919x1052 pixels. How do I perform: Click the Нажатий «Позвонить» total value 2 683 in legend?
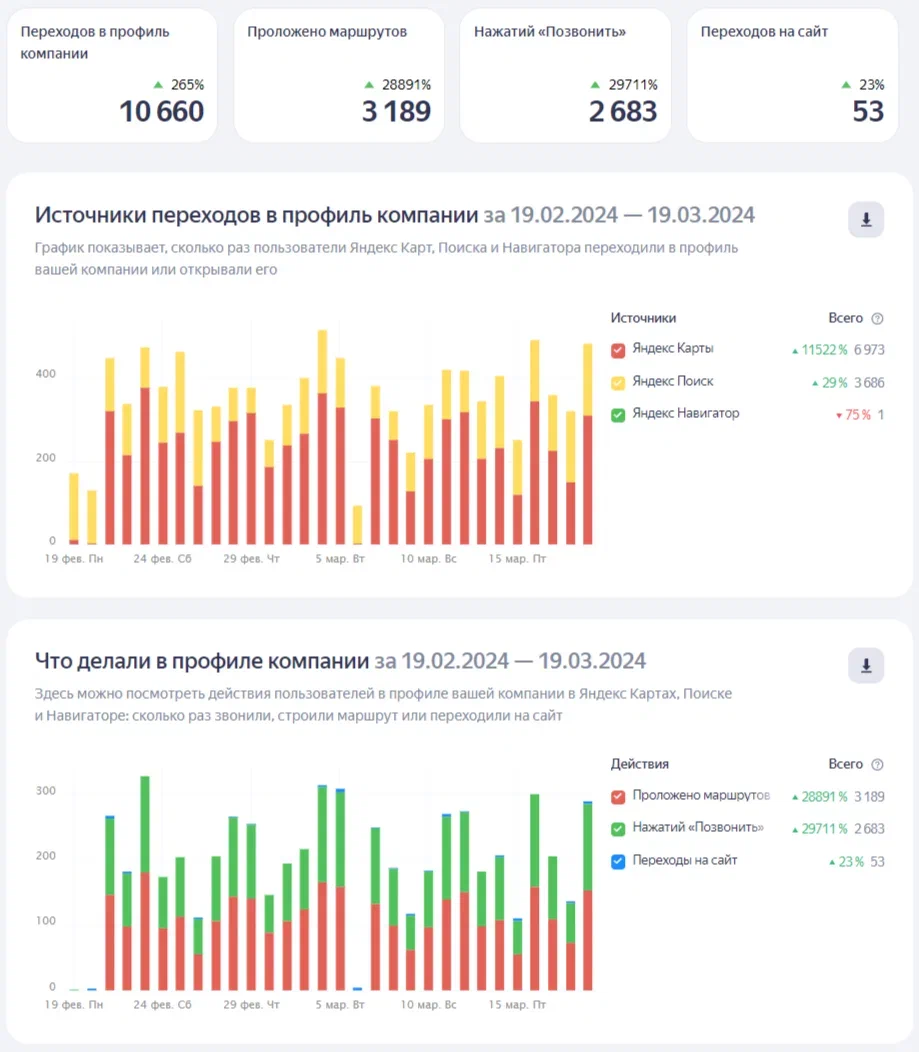(869, 829)
